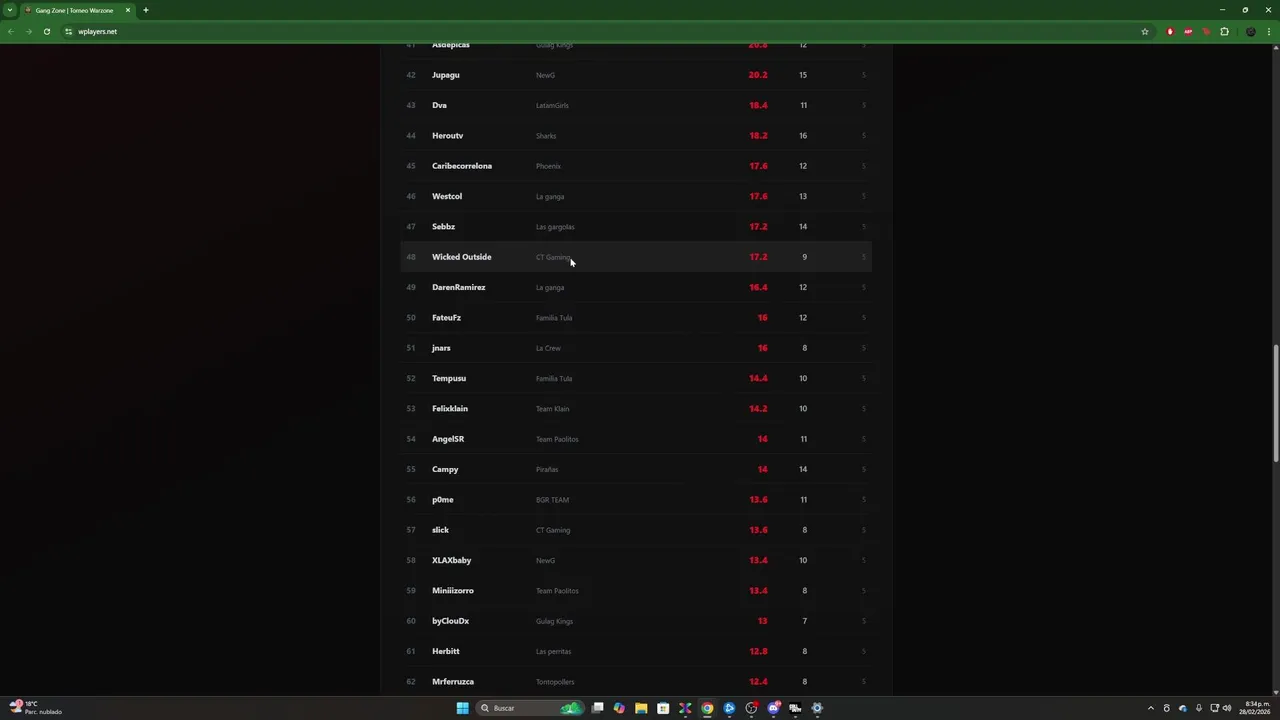Image resolution: width=1280 pixels, height=720 pixels.
Task: Open File Explorer from the taskbar
Action: 641,708
